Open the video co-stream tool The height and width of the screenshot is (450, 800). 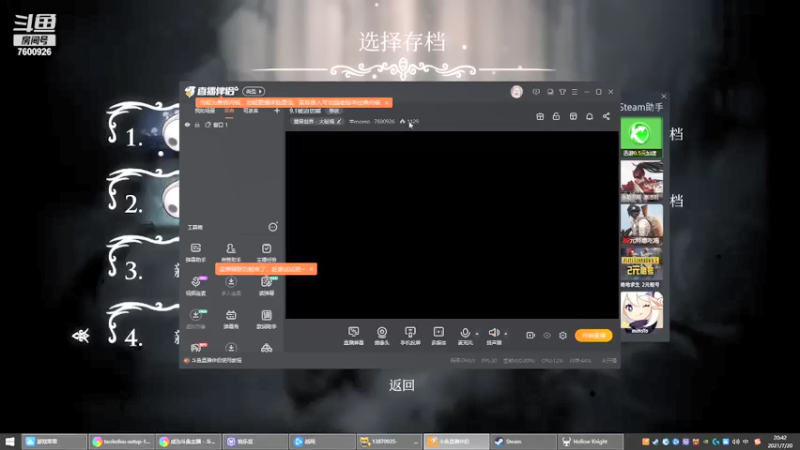pos(196,286)
